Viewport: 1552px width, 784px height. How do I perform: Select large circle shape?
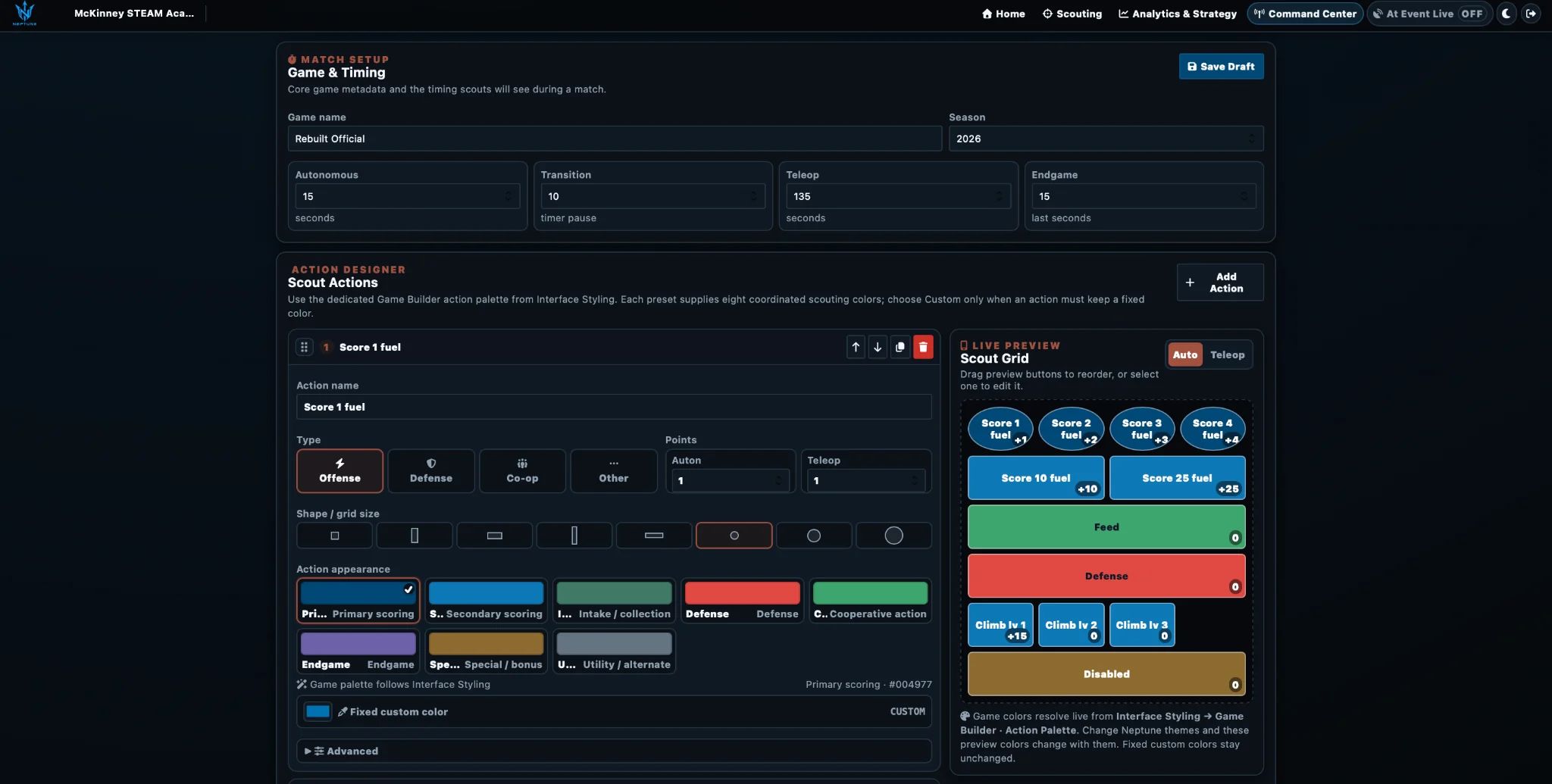(x=894, y=536)
